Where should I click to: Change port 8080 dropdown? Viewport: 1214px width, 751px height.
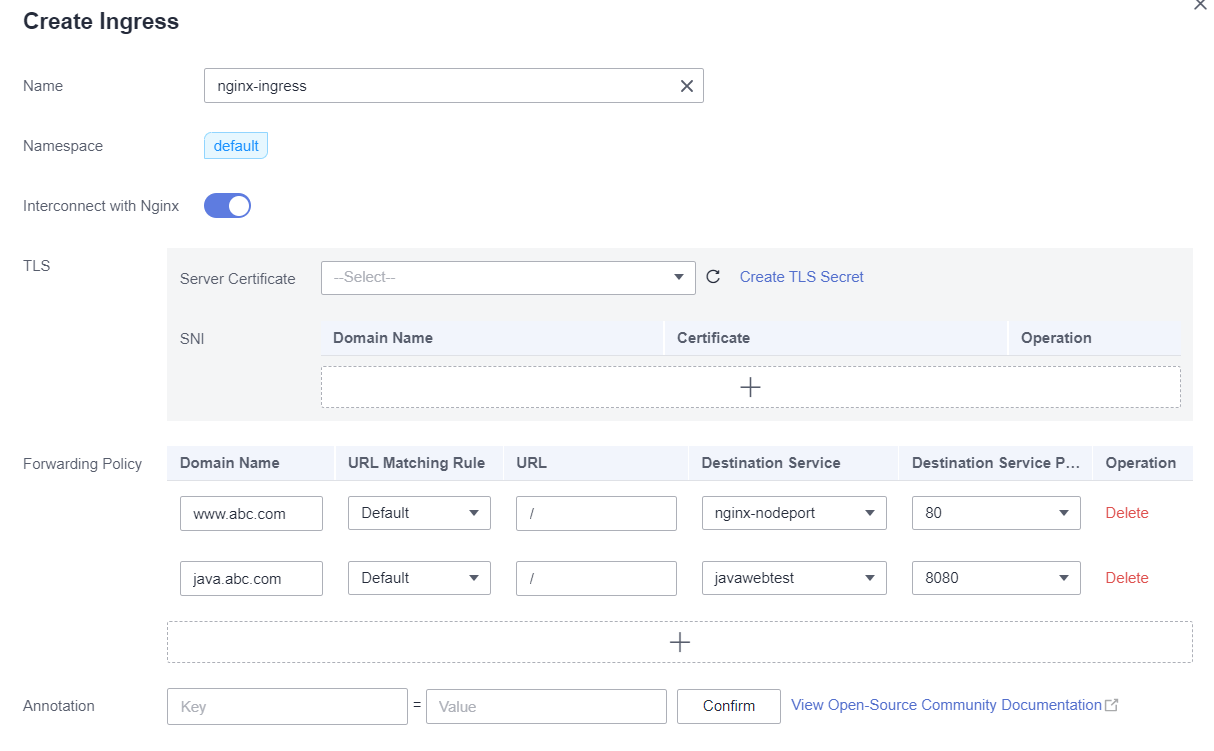pyautogui.click(x=995, y=578)
